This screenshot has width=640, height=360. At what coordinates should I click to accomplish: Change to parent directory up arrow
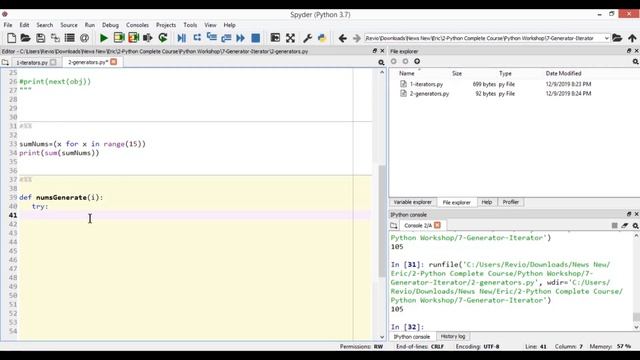tap(632, 38)
